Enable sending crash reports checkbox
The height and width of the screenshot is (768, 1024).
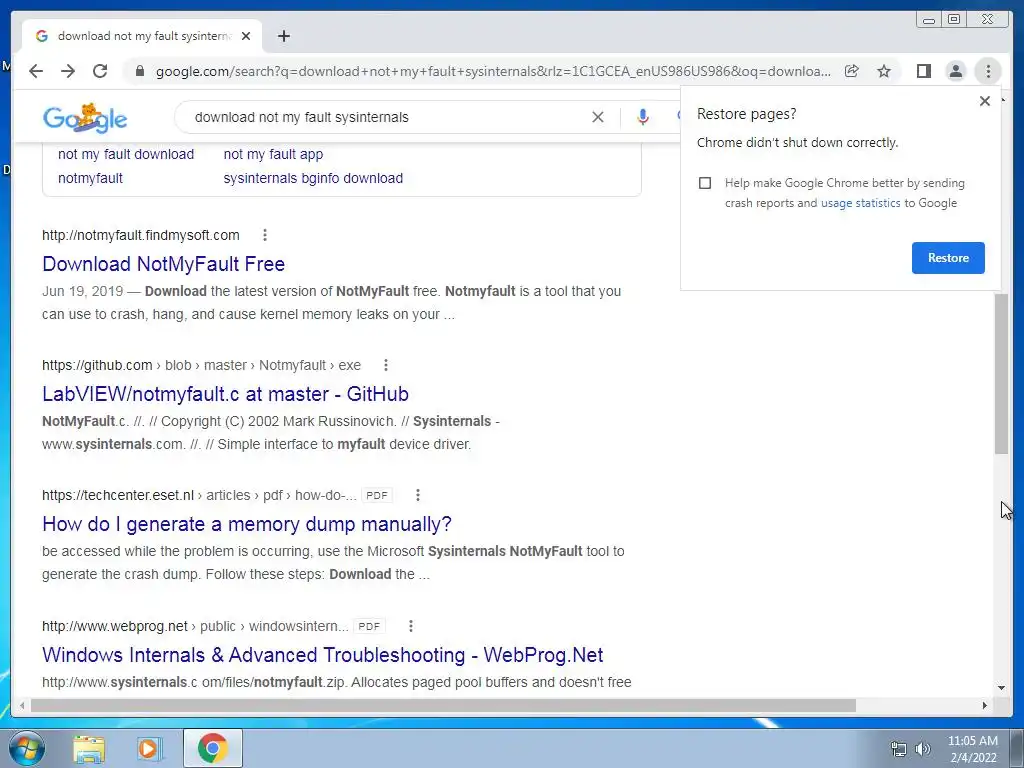pos(705,183)
